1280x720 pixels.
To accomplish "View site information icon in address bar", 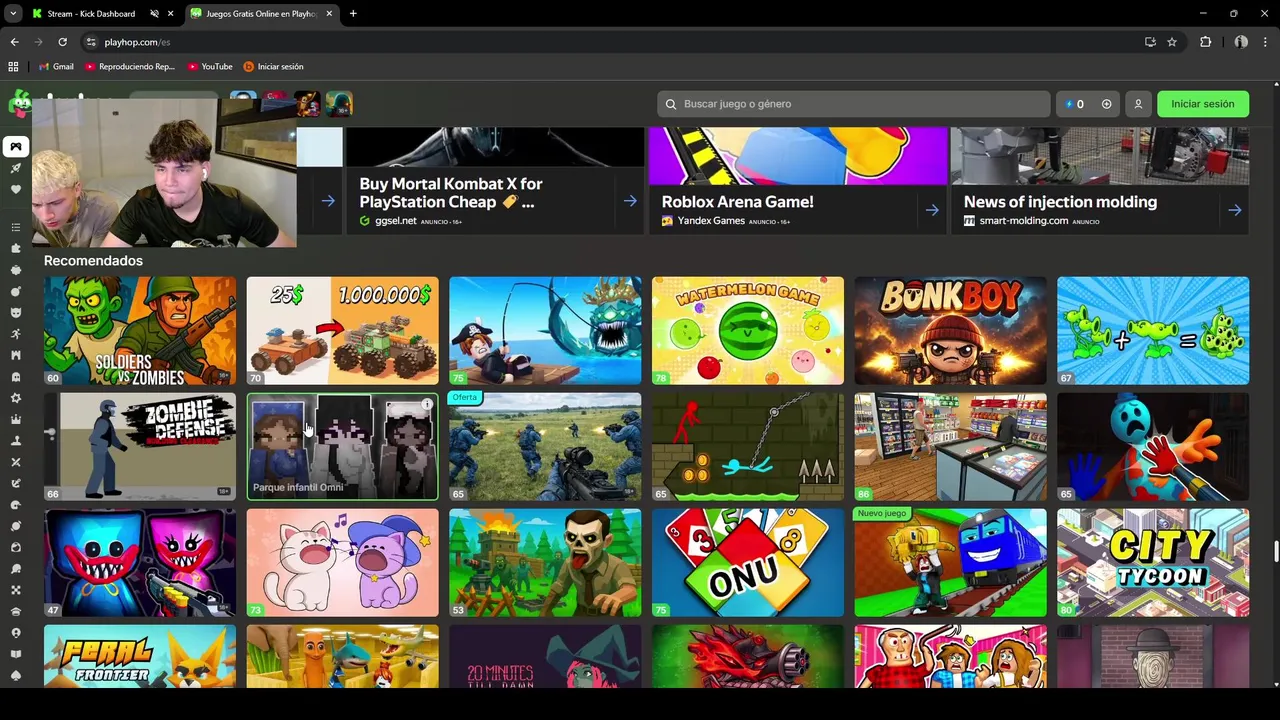I will (x=90, y=42).
